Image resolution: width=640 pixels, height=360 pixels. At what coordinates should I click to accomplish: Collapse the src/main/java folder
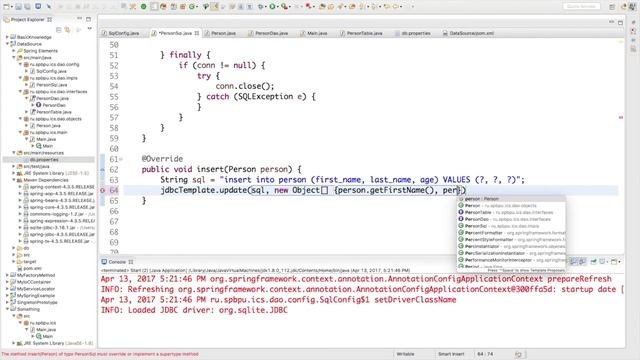[13, 58]
